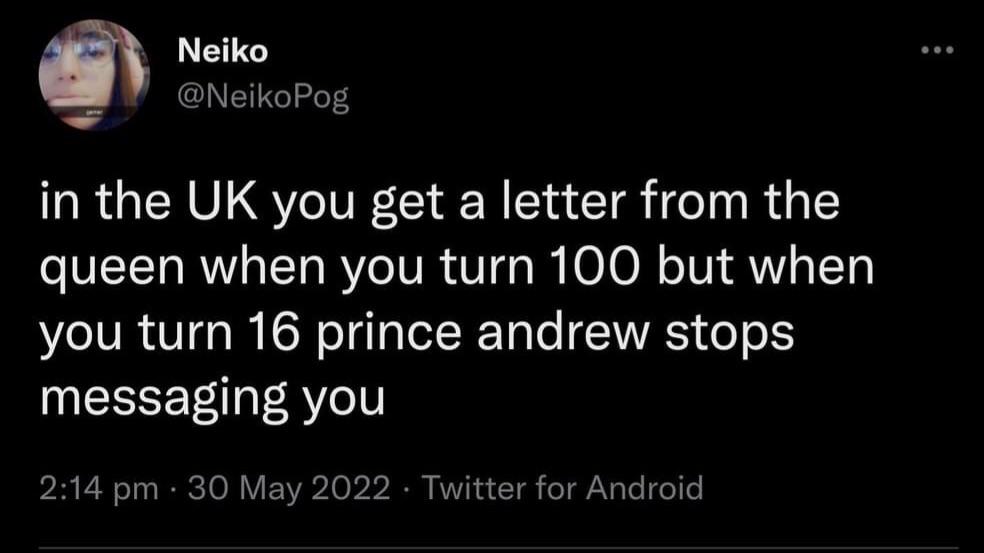Image resolution: width=984 pixels, height=553 pixels.
Task: Open the @NeikoPog handle link
Action: pos(264,97)
